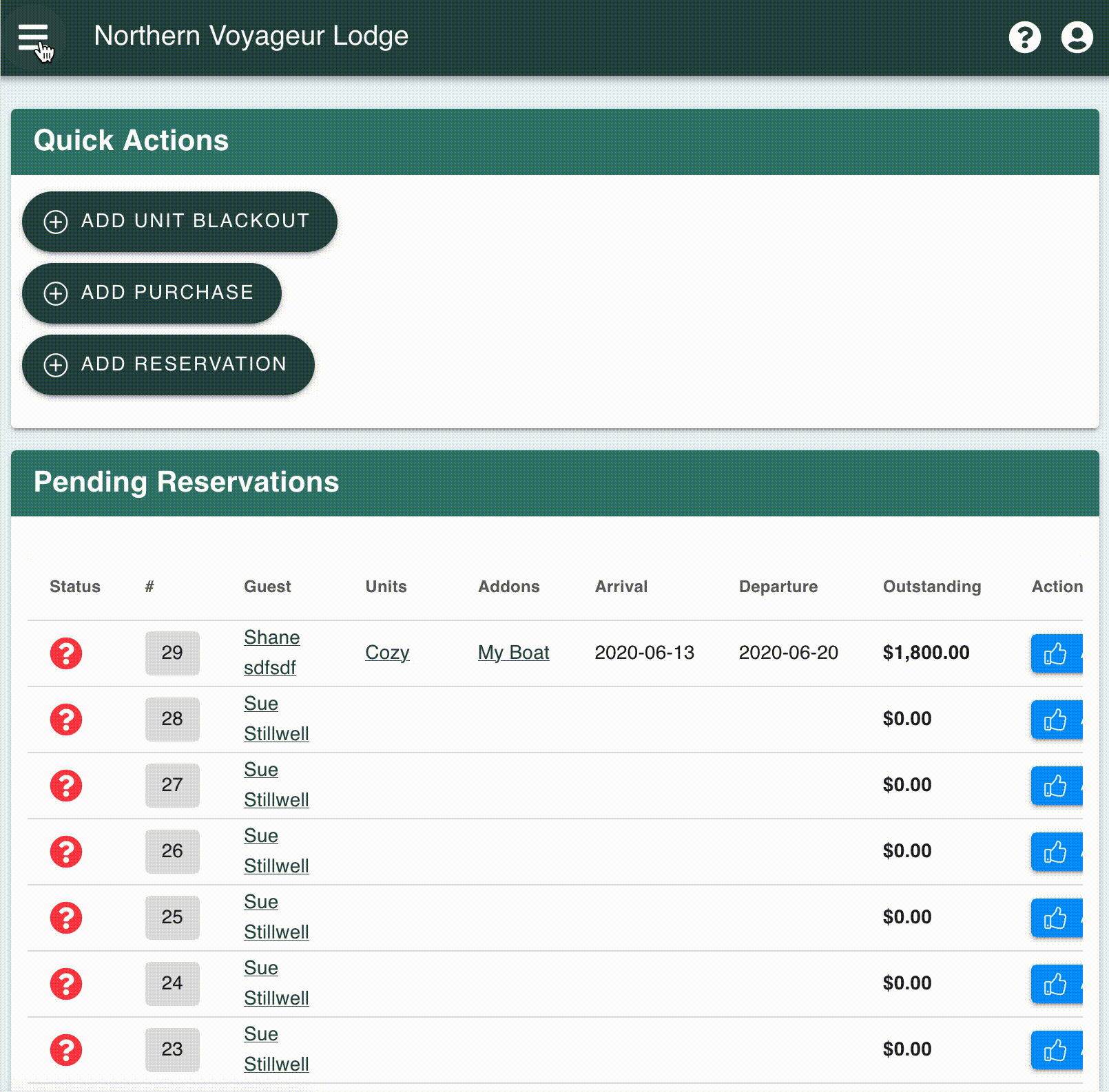The width and height of the screenshot is (1109, 1092).
Task: Click the Guest column header
Action: 267,587
